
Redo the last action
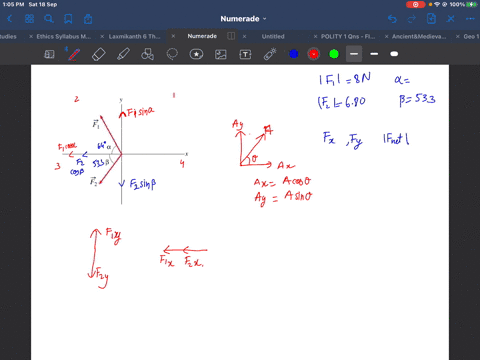[412, 19]
